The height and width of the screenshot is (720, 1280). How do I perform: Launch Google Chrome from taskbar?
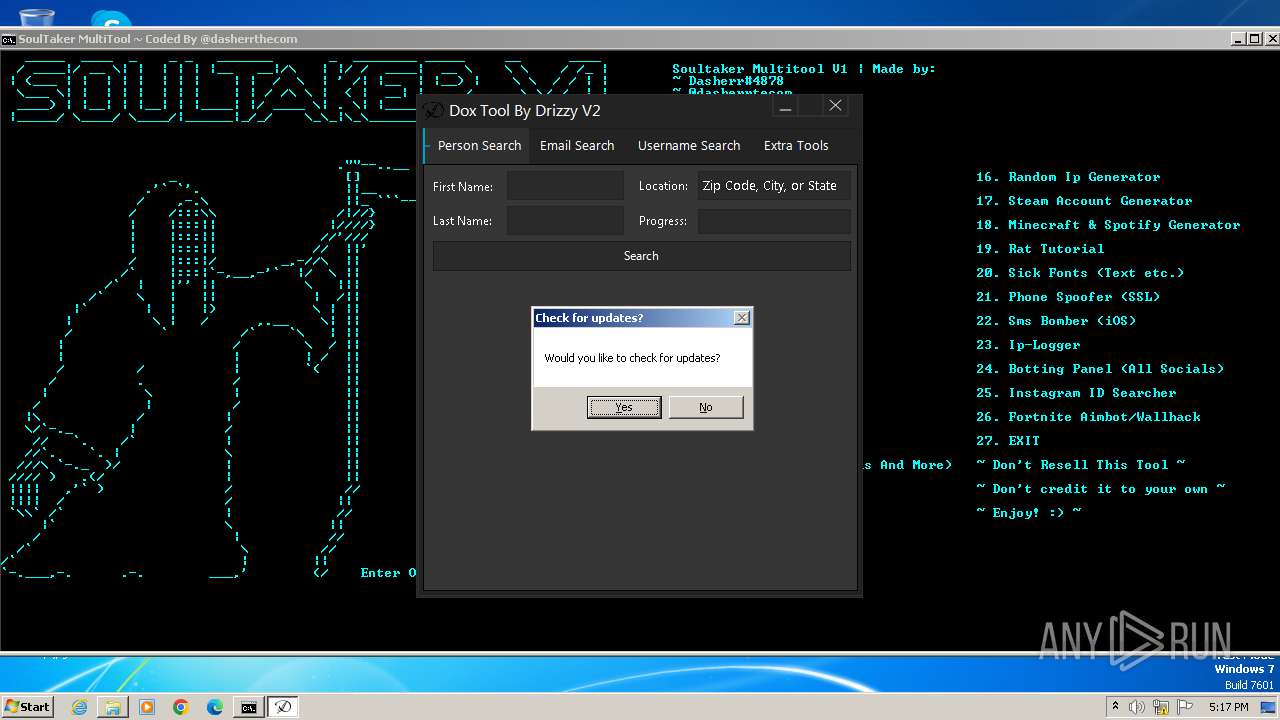point(181,707)
